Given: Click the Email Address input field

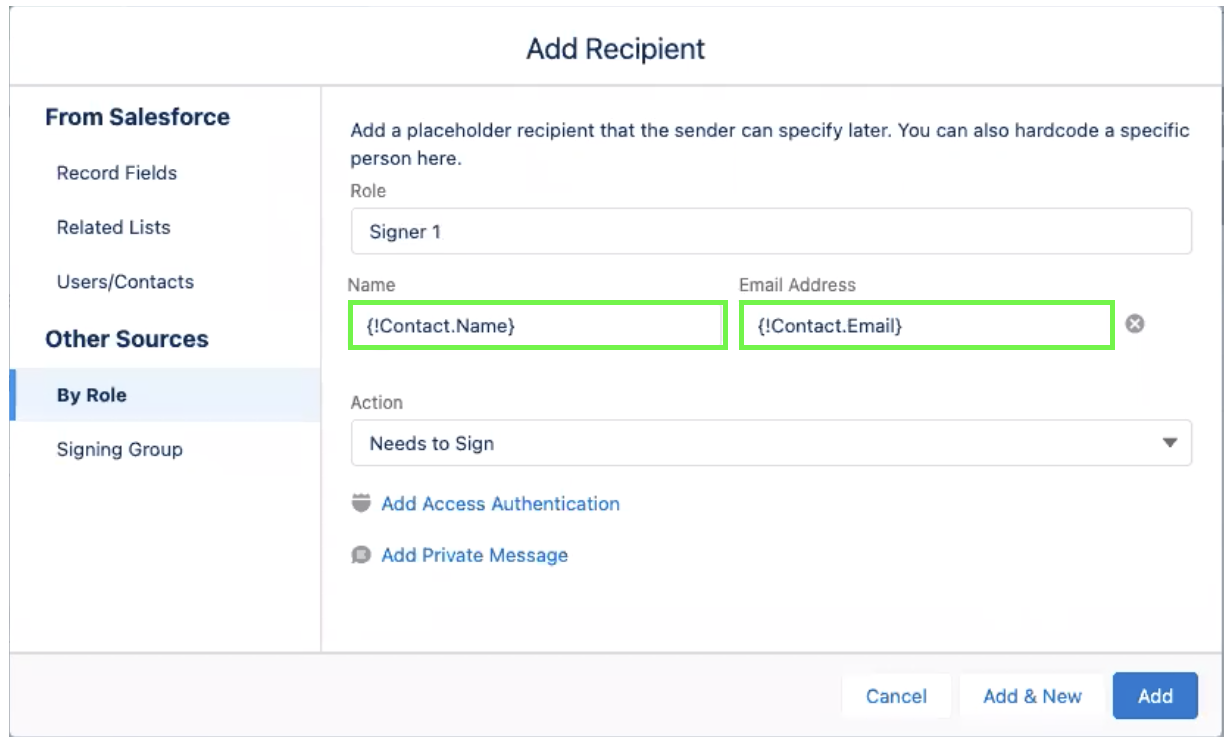Looking at the screenshot, I should [926, 326].
